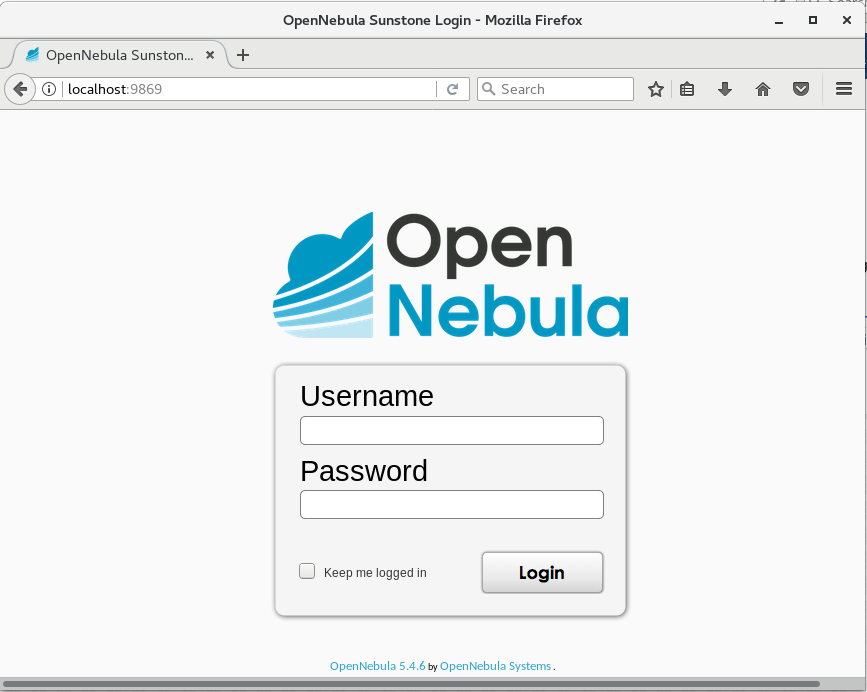Show bookmarks list icon
Image resolution: width=867 pixels, height=692 pixels.
pos(687,89)
